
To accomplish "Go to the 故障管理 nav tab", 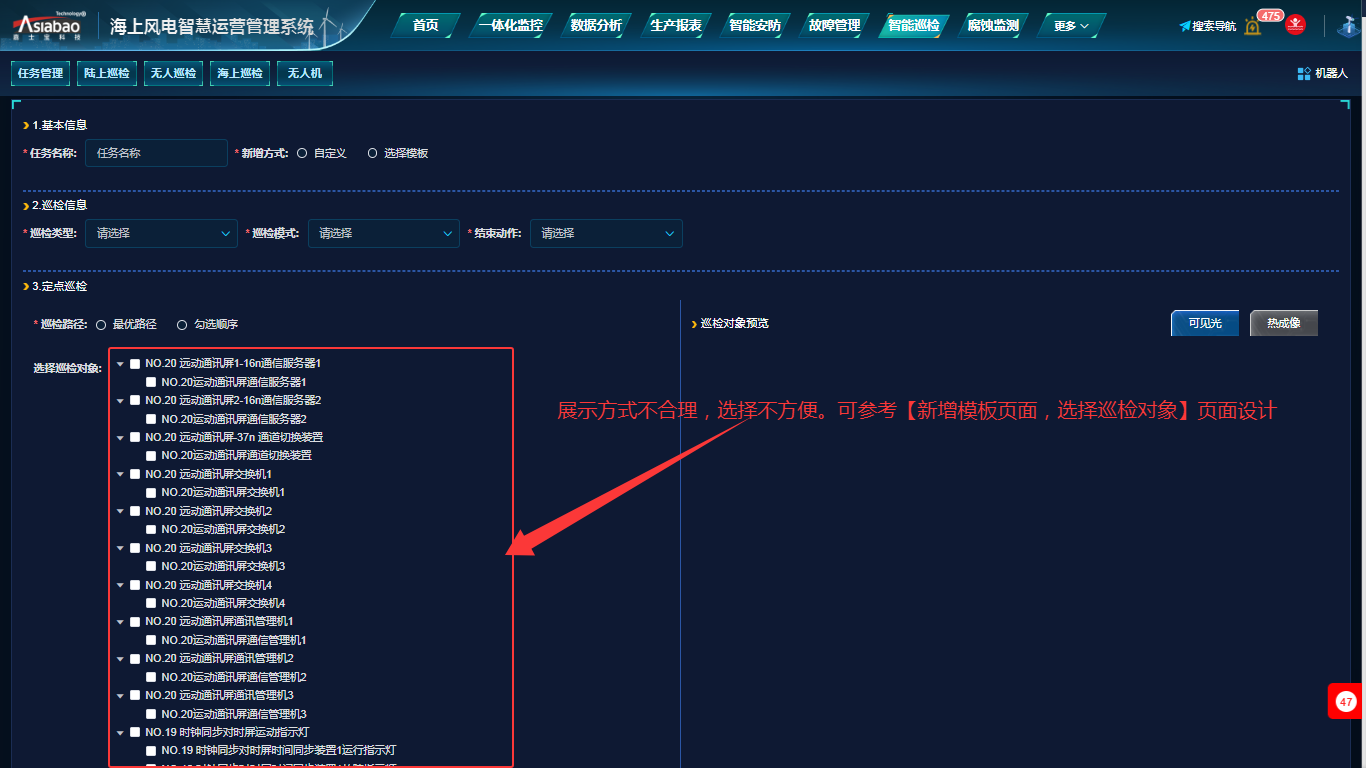I will (834, 26).
